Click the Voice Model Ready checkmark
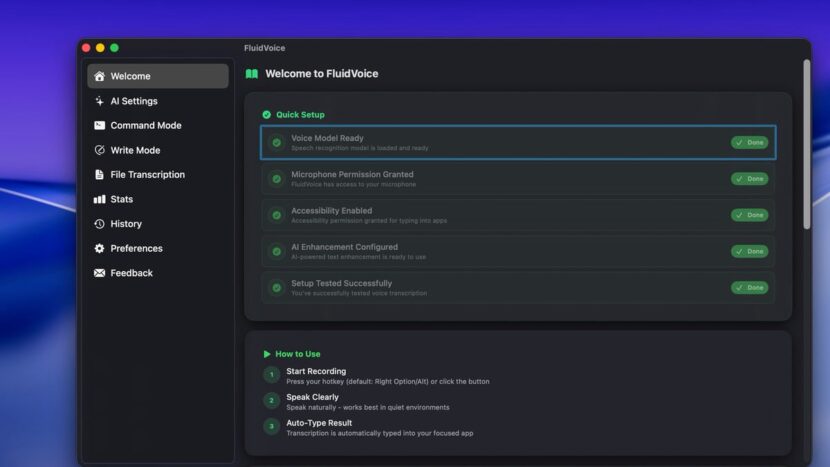The image size is (830, 467). pos(276,143)
